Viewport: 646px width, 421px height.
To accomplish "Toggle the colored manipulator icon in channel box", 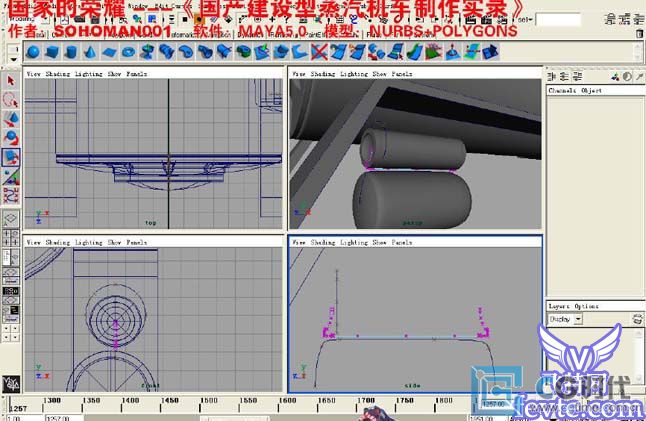I will coord(615,76).
